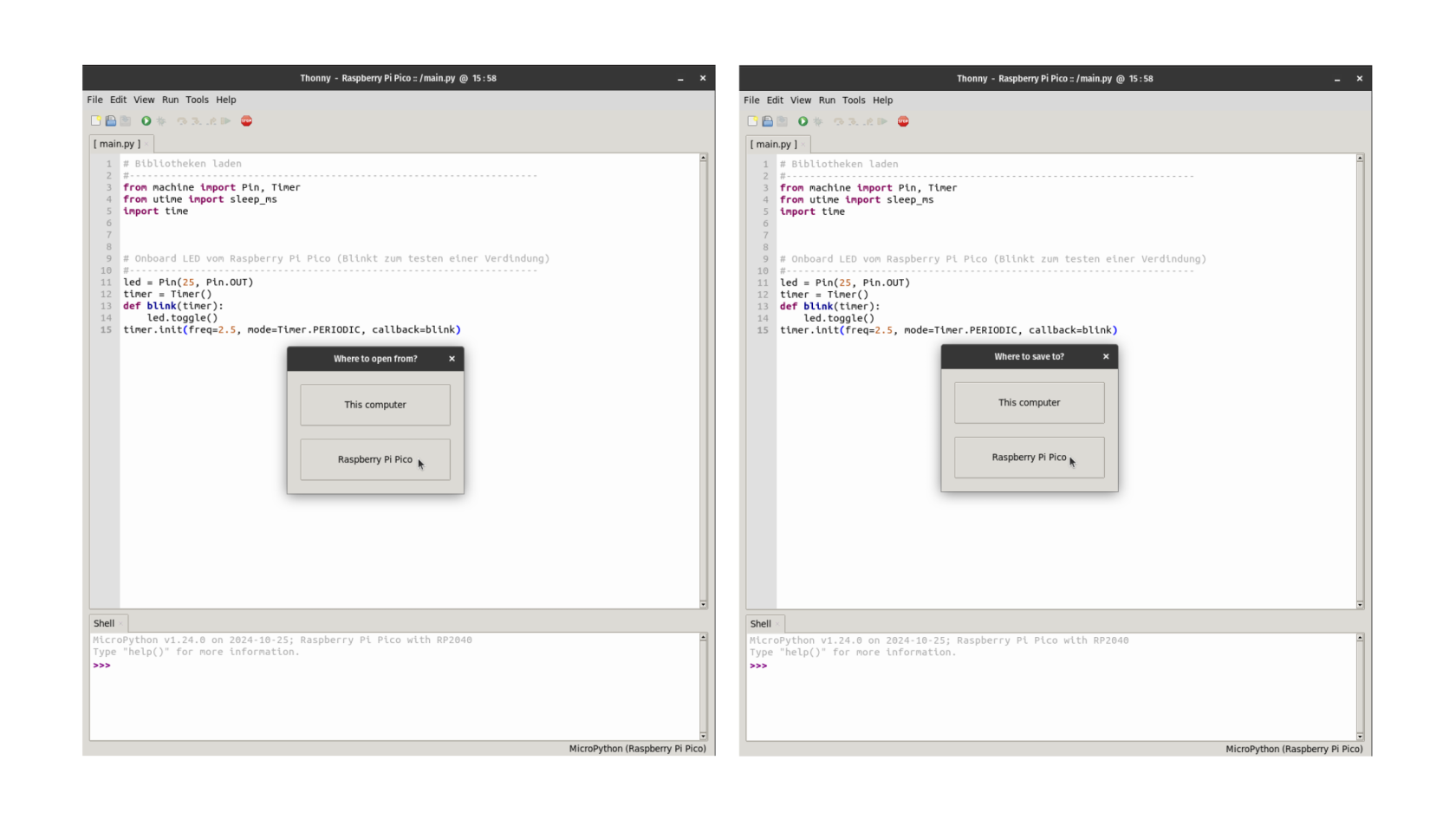Open Help menu in right Thonny window
Image resolution: width=1456 pixels, height=819 pixels.
click(883, 101)
